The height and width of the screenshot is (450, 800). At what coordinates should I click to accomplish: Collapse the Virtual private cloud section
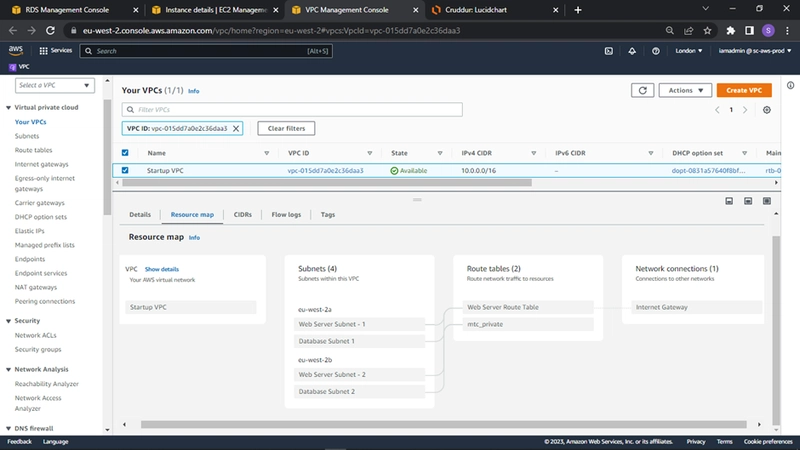(x=9, y=108)
